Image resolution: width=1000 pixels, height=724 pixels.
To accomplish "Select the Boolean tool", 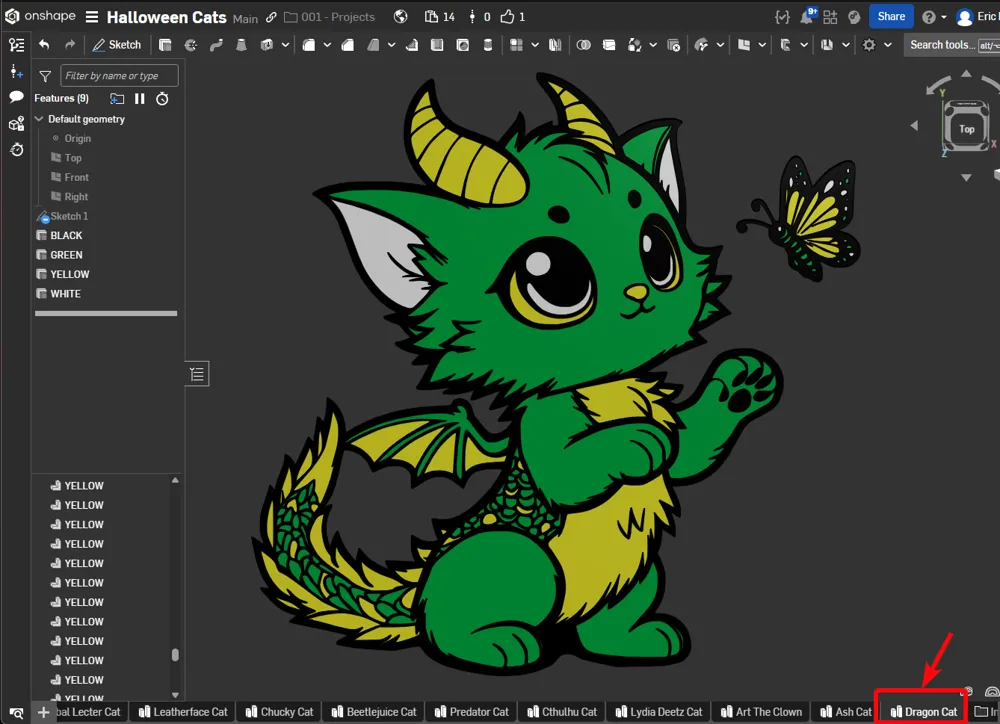I will (x=584, y=45).
